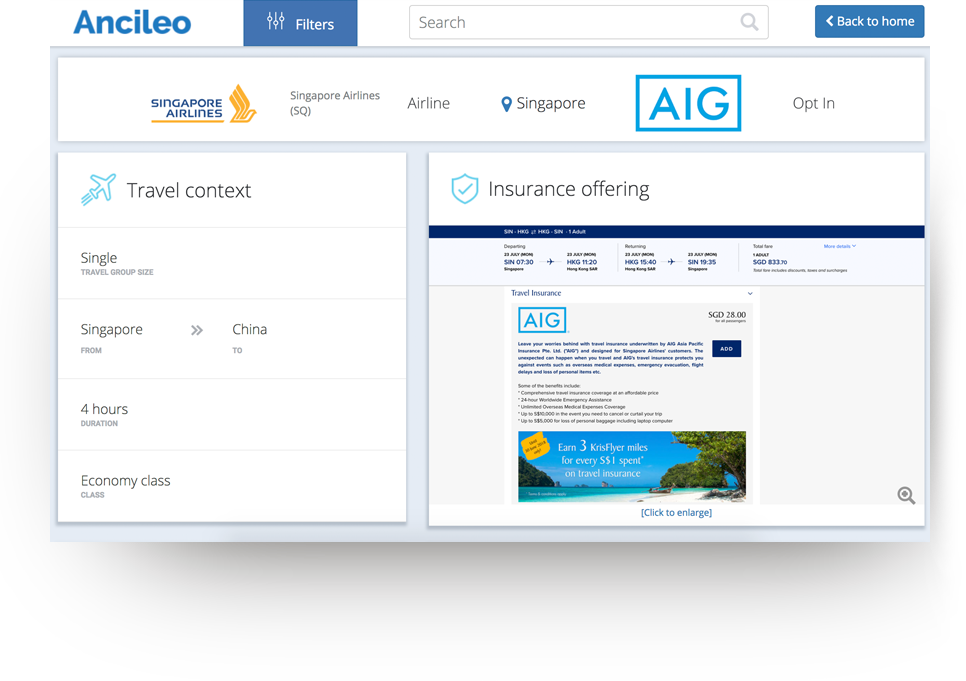Open the Click to enlarge link

[x=676, y=512]
